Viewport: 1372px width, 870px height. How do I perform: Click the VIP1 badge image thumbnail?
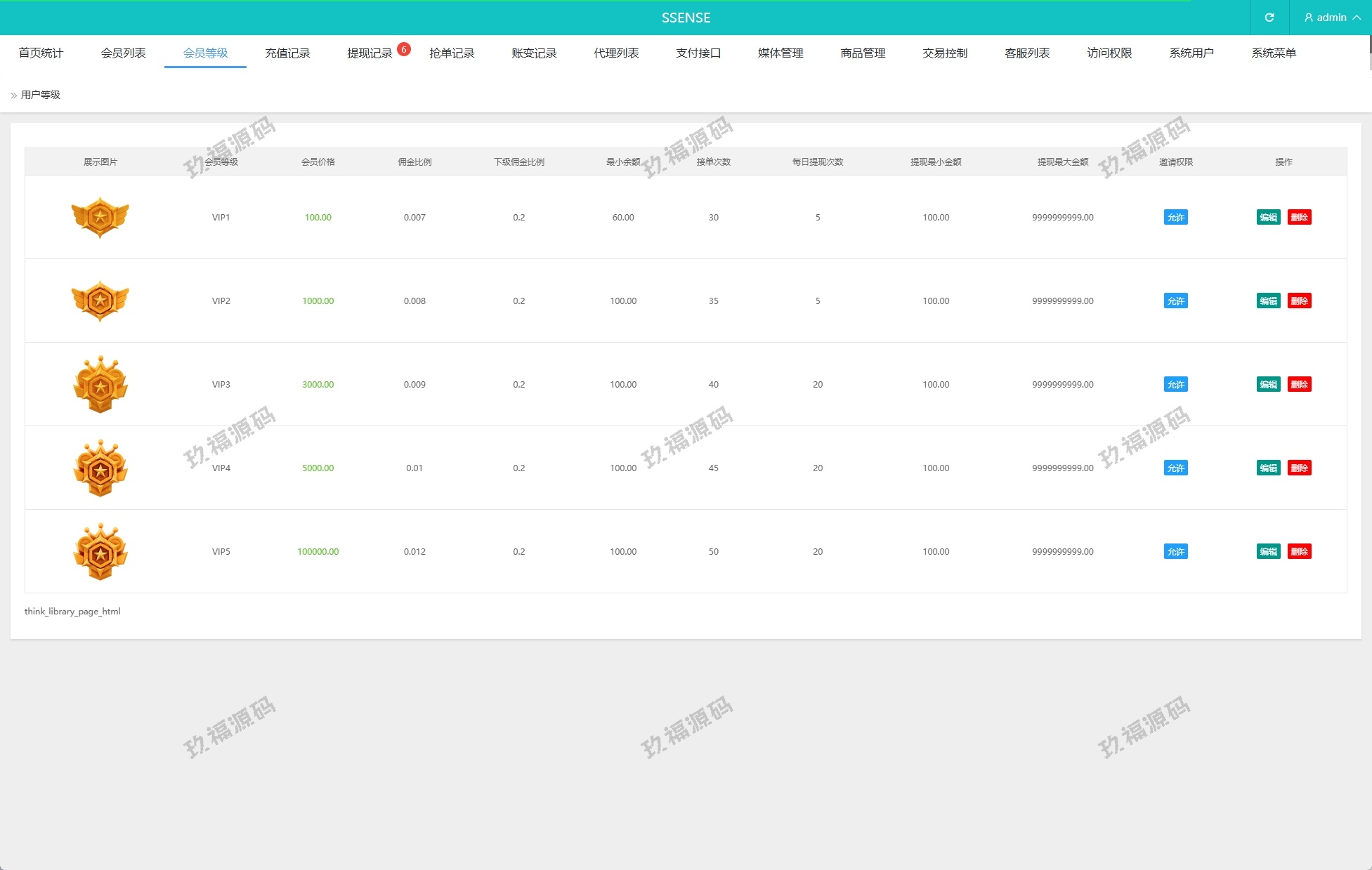tap(100, 217)
